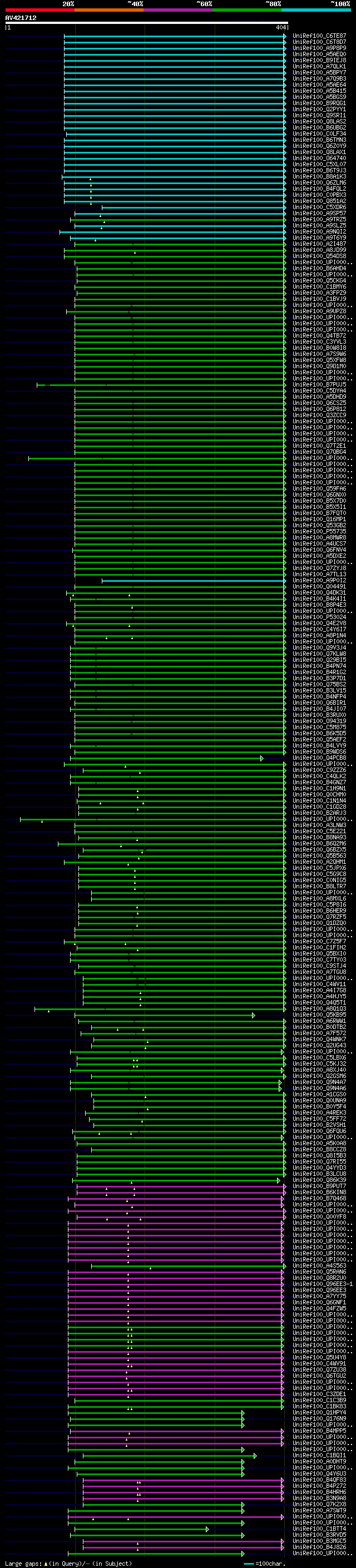Select hit UniRef100_C4QLK2
356x1568 pixels.
pos(319,776)
